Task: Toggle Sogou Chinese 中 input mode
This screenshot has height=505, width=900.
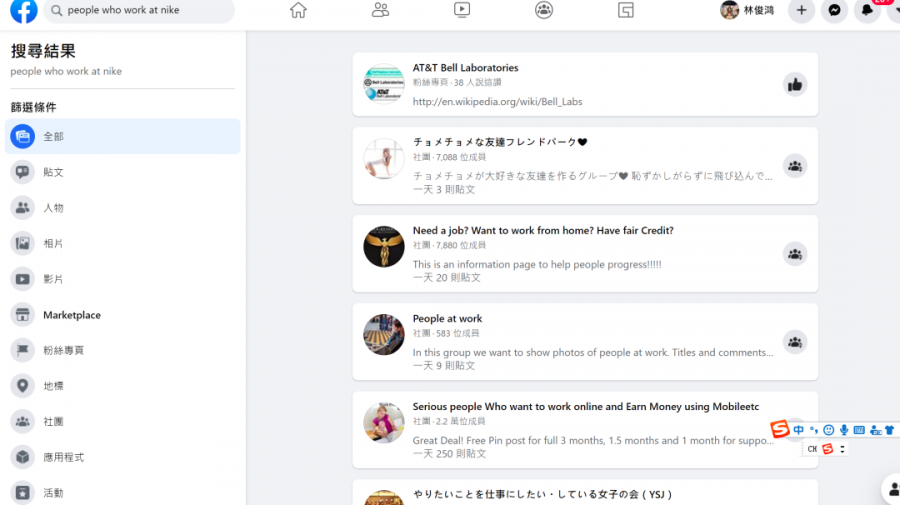Action: click(x=798, y=430)
